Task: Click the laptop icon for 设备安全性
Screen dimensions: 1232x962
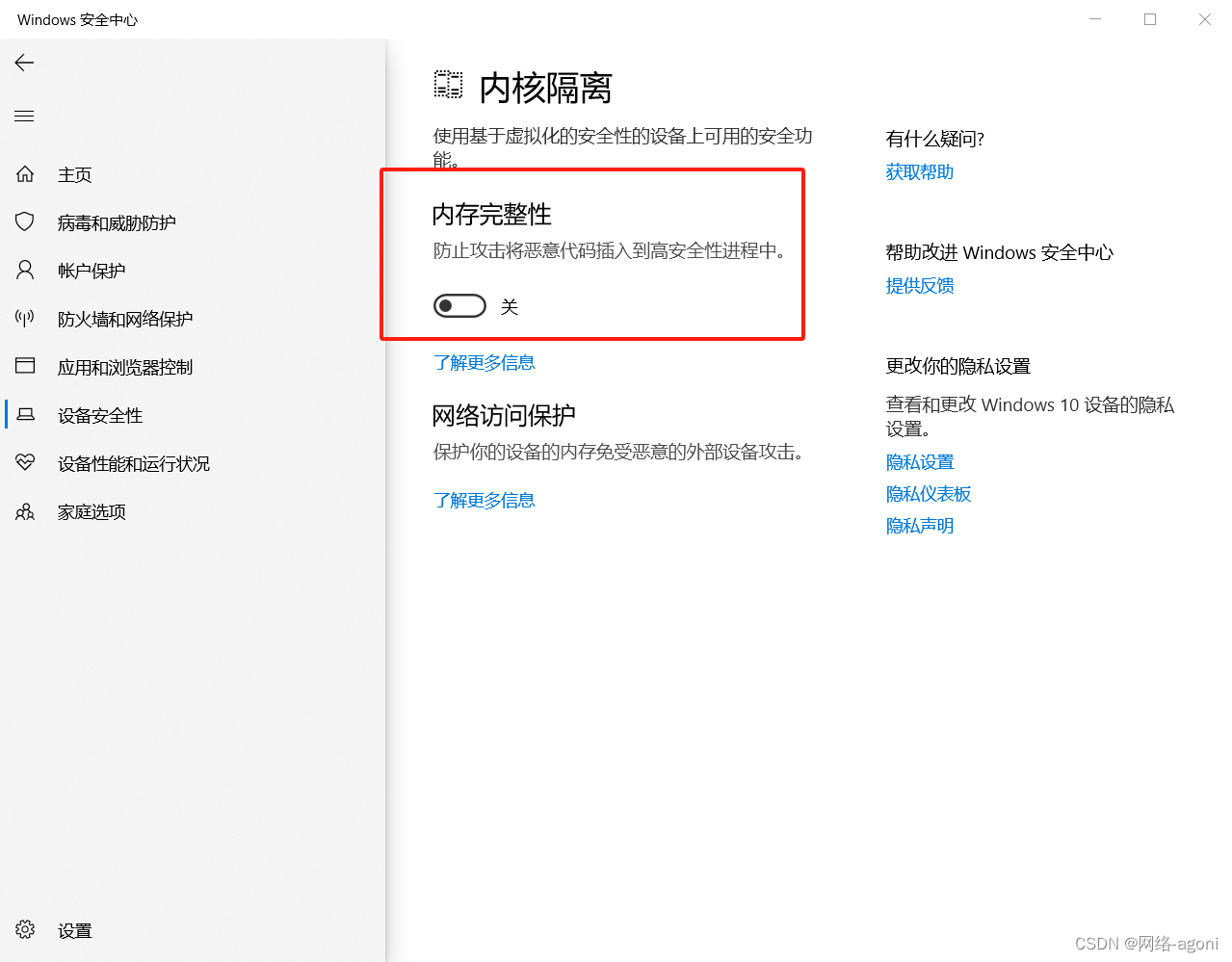Action: 26,415
